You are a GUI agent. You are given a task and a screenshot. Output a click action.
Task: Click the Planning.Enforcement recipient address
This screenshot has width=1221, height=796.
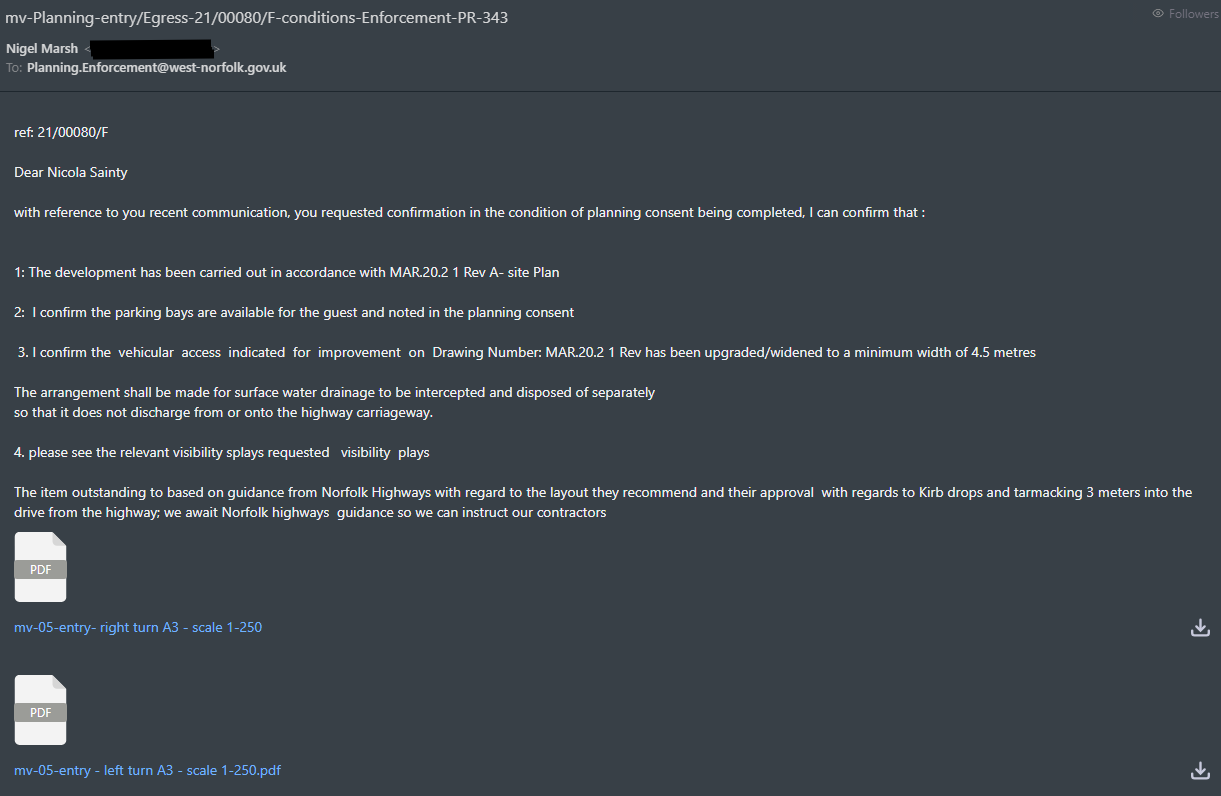point(156,68)
